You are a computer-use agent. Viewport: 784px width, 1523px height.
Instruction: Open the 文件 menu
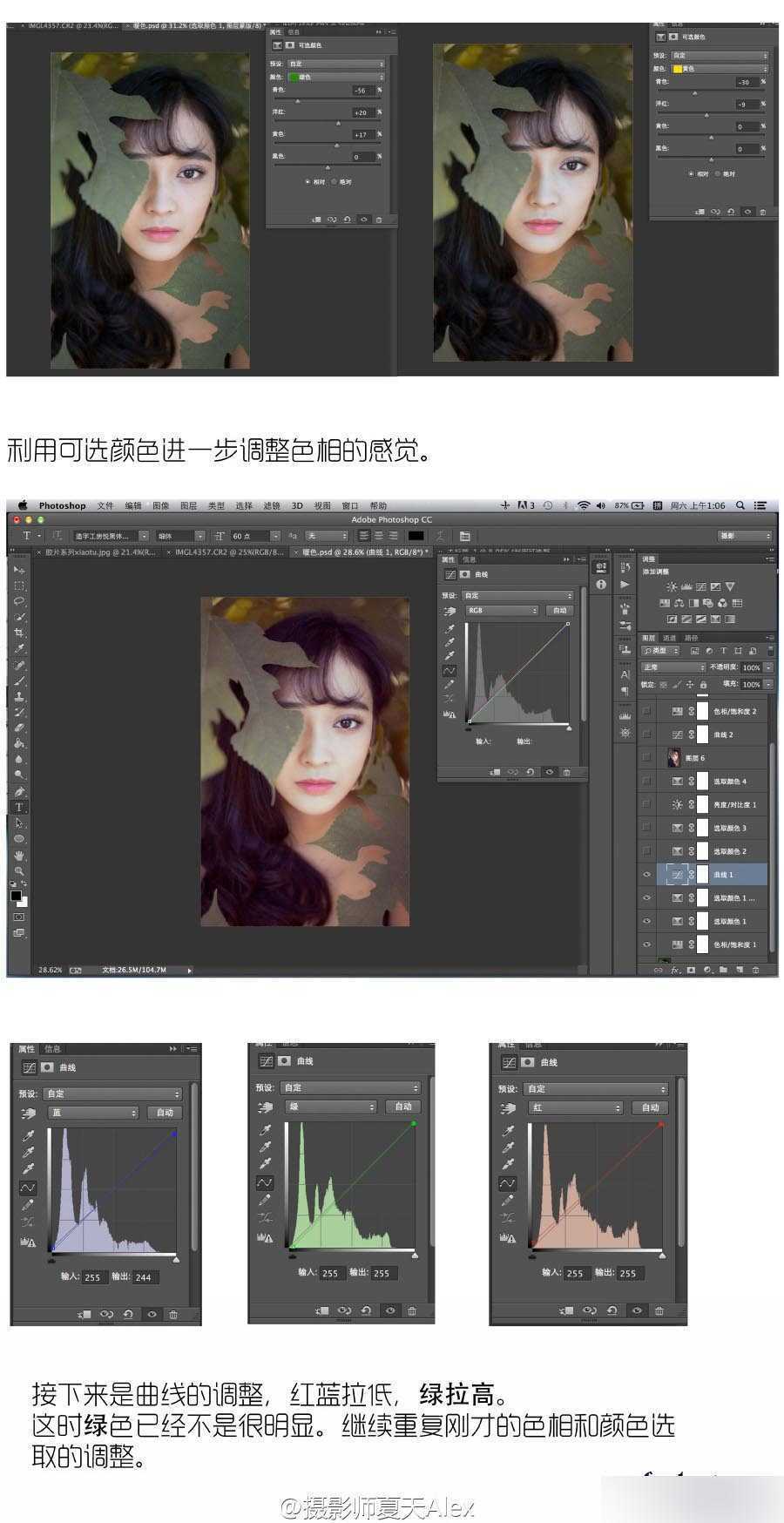point(105,505)
